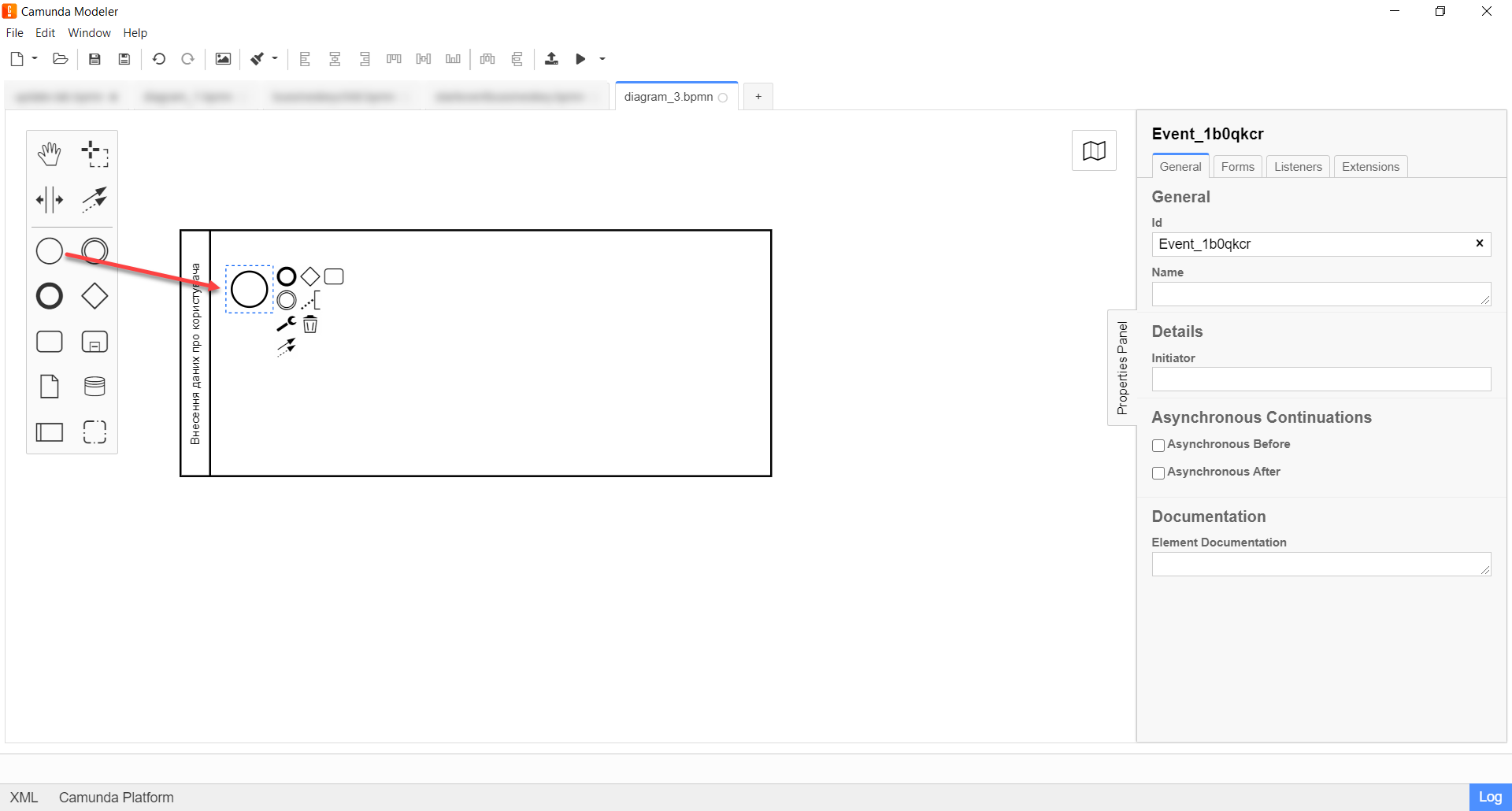Viewport: 1512px width, 811px height.
Task: Start connection using context pad arrow
Action: click(287, 347)
